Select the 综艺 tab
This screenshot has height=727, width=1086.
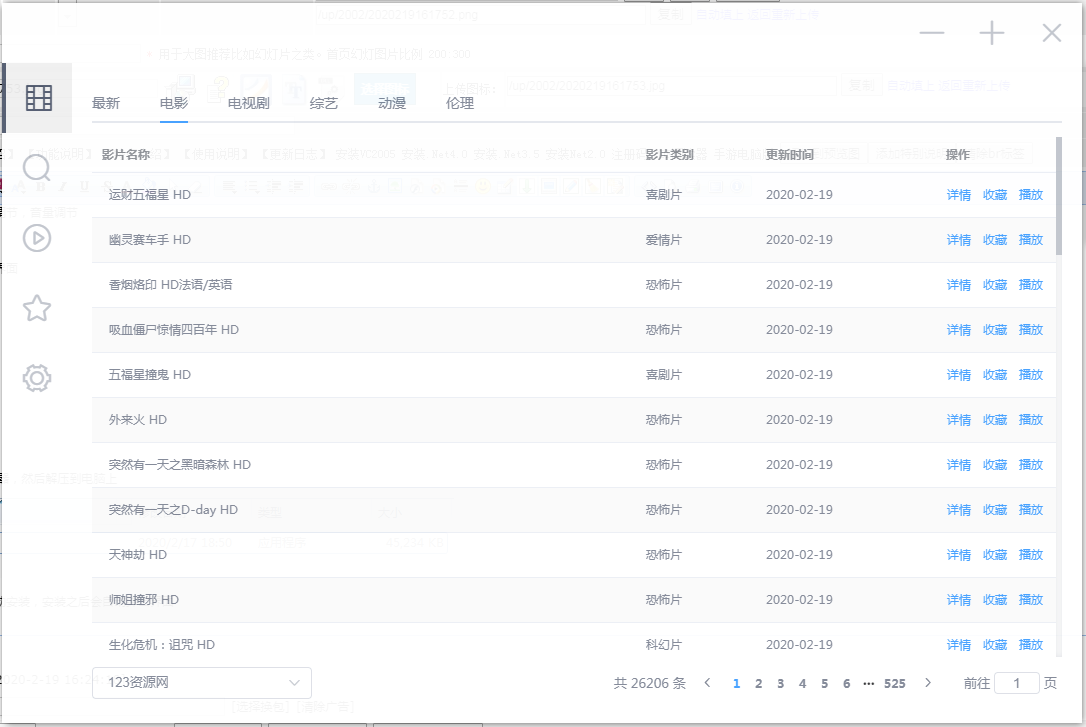coord(323,103)
